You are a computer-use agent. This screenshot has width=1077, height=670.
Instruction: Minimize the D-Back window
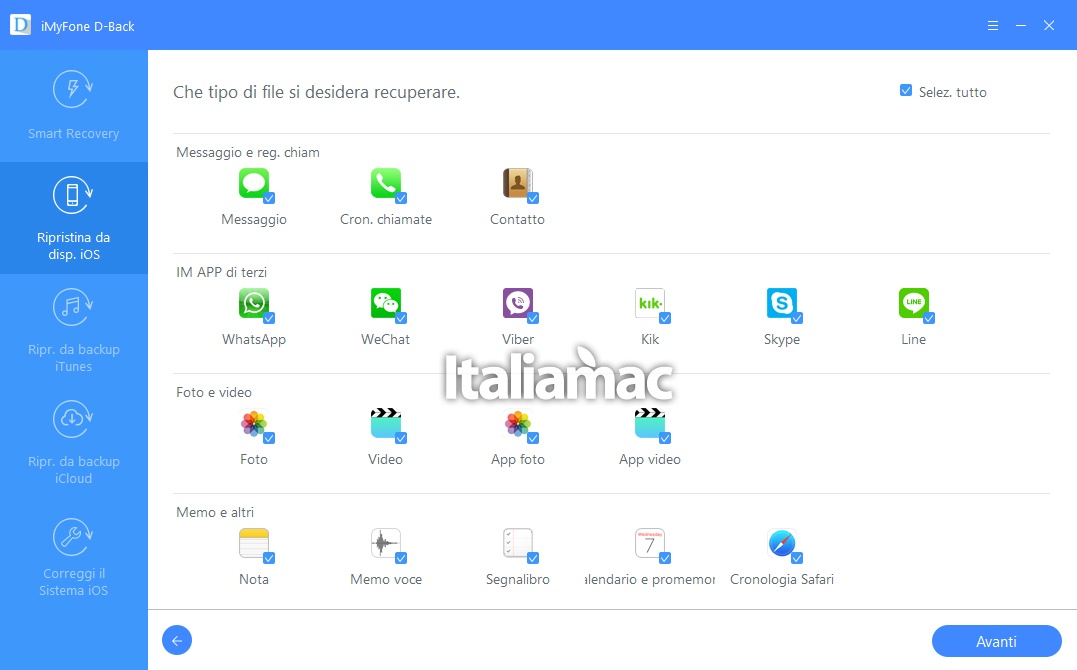(x=1021, y=25)
